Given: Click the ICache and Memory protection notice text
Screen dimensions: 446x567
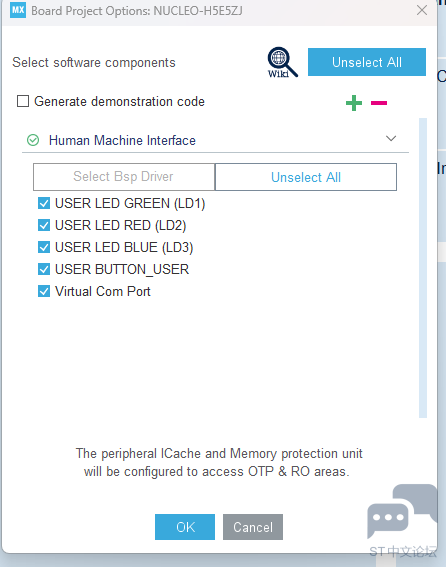Looking at the screenshot, I should coord(218,462).
